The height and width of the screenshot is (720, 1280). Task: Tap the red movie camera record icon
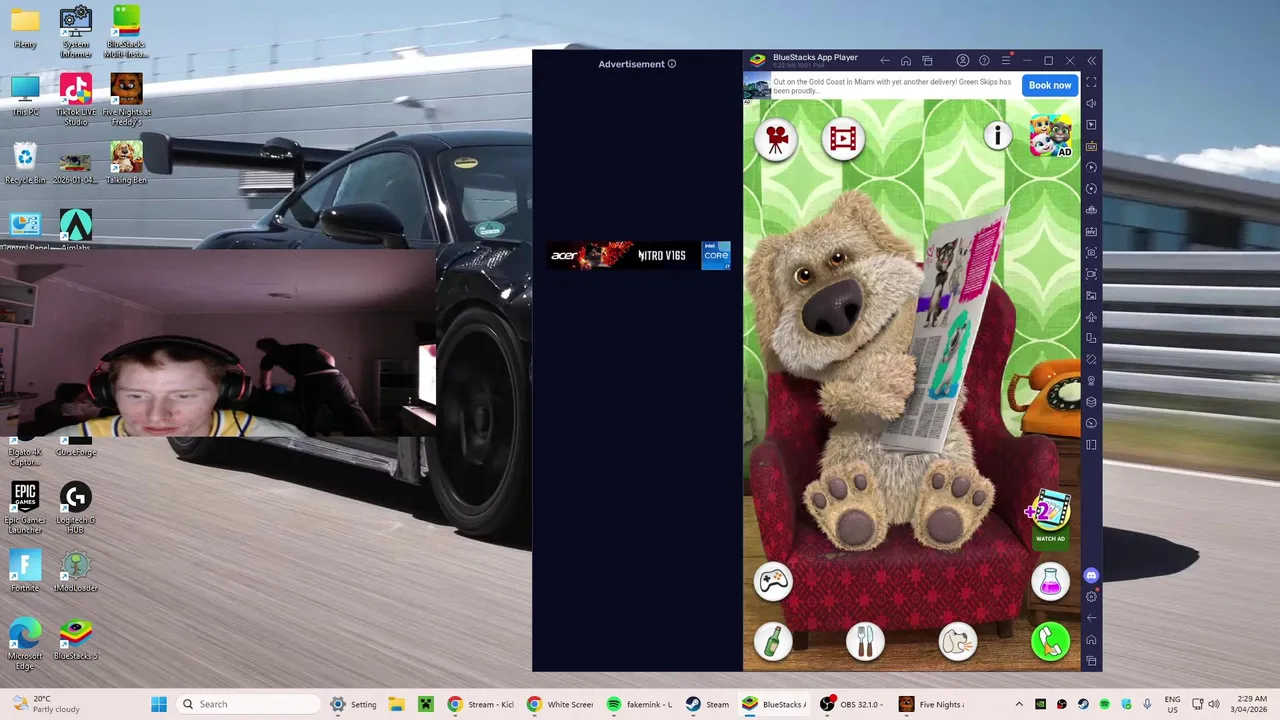tap(776, 139)
